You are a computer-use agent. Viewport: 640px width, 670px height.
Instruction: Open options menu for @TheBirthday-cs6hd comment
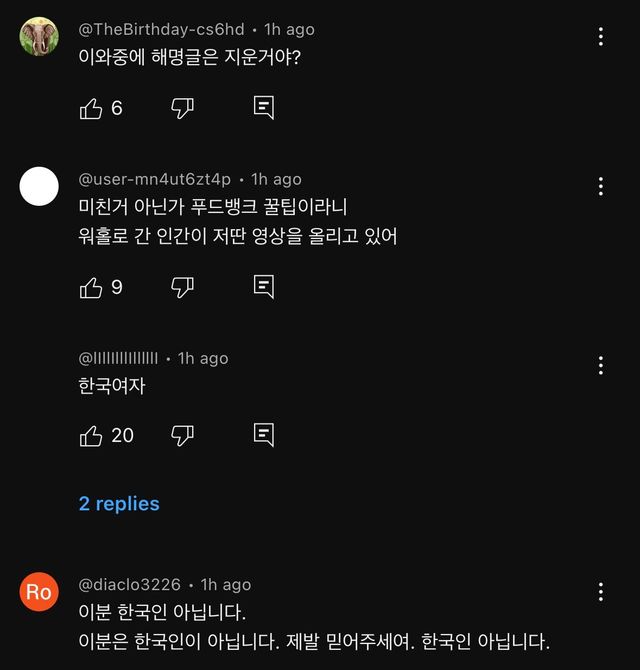(600, 37)
